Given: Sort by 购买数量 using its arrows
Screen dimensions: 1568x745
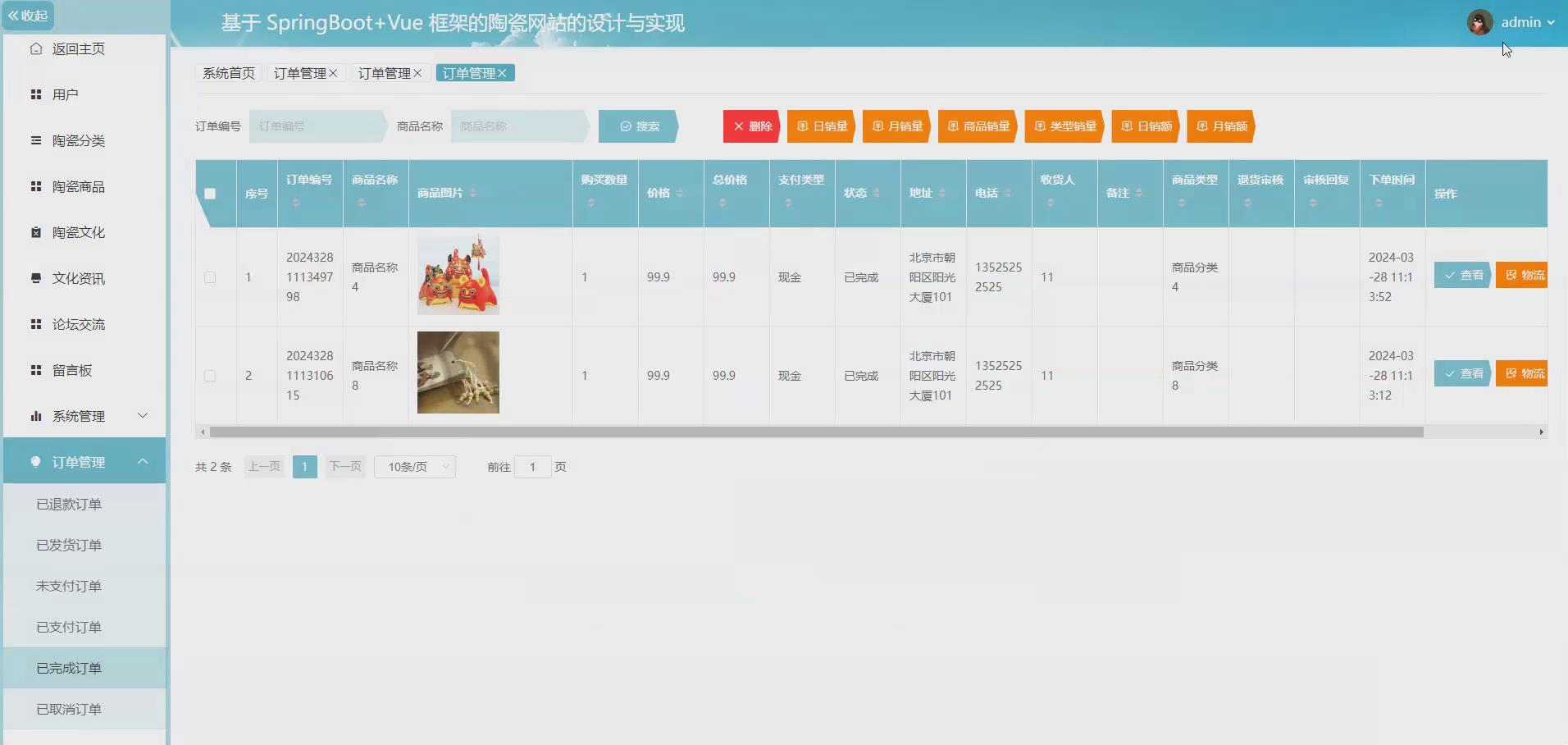Looking at the screenshot, I should coord(591,203).
